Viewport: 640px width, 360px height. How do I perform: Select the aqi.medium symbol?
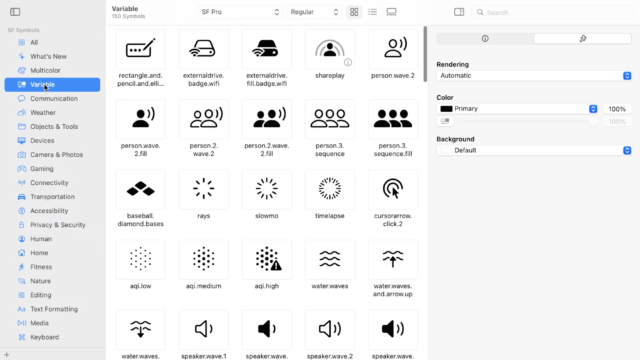pyautogui.click(x=203, y=260)
